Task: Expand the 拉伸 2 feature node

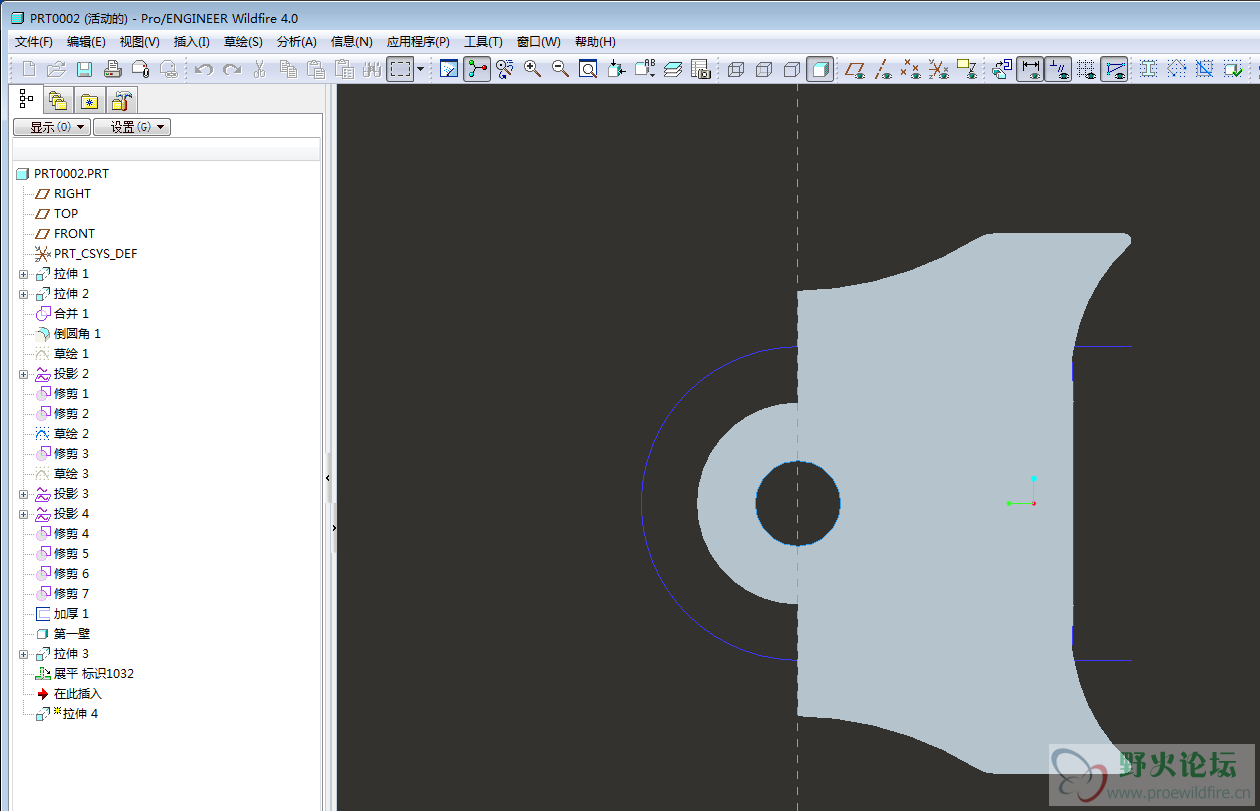Action: tap(24, 294)
